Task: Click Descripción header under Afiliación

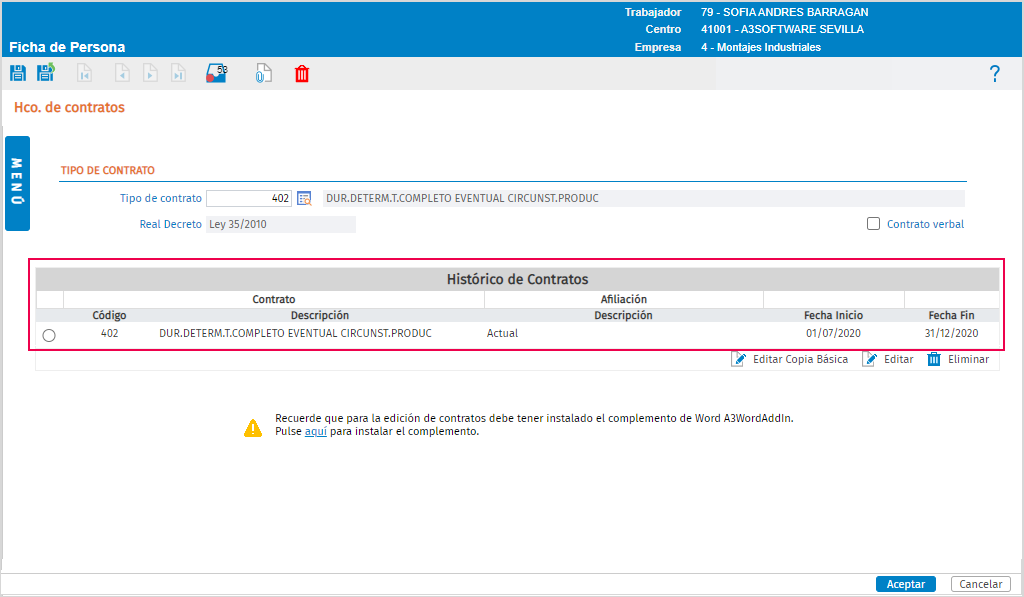Action: pos(623,315)
